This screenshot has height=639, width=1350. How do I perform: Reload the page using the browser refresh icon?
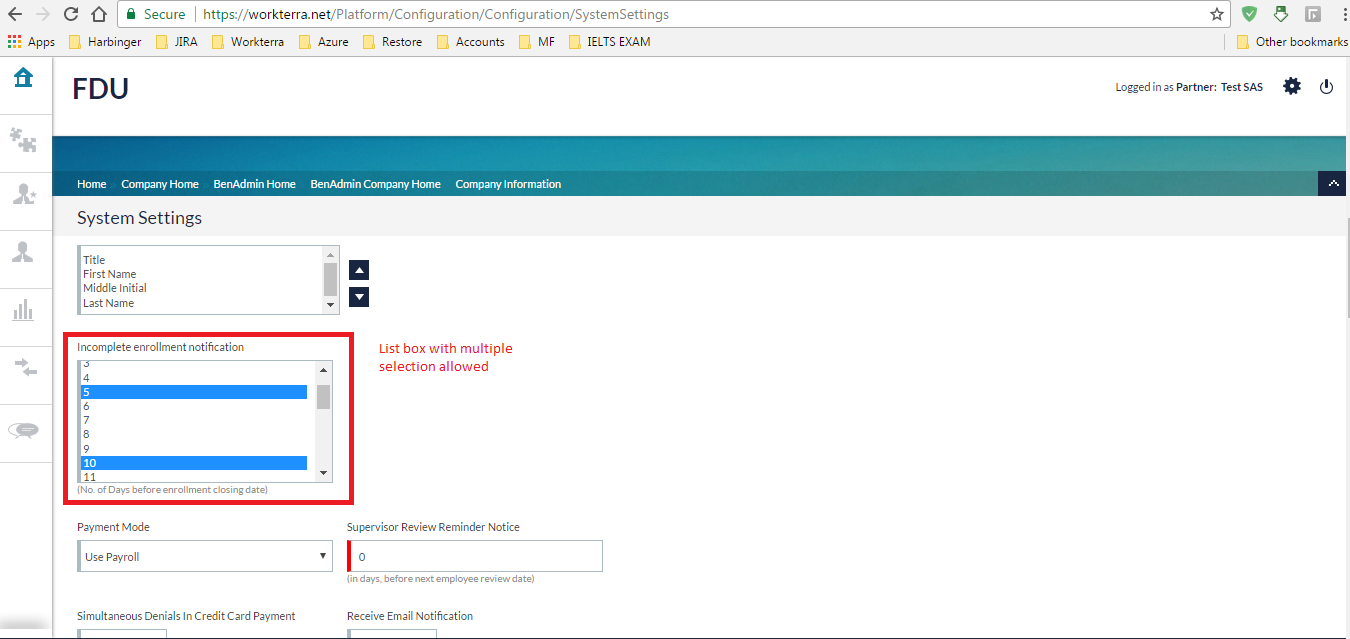69,15
